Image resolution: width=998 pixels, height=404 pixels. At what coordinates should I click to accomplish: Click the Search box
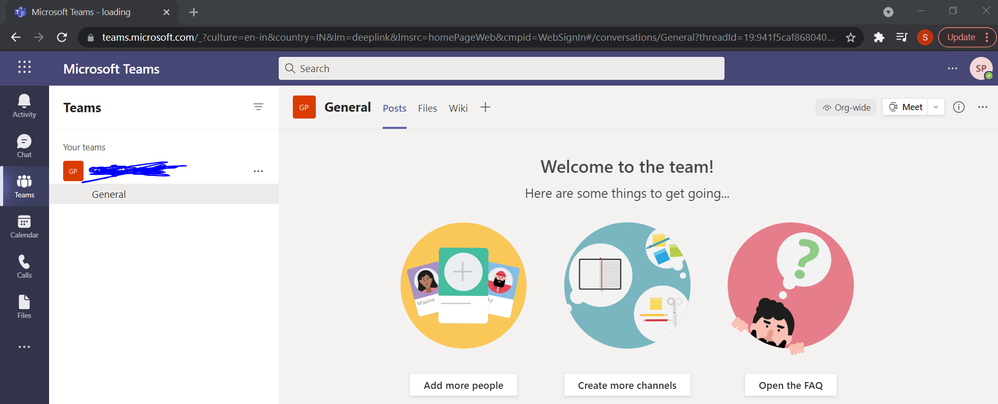point(502,68)
